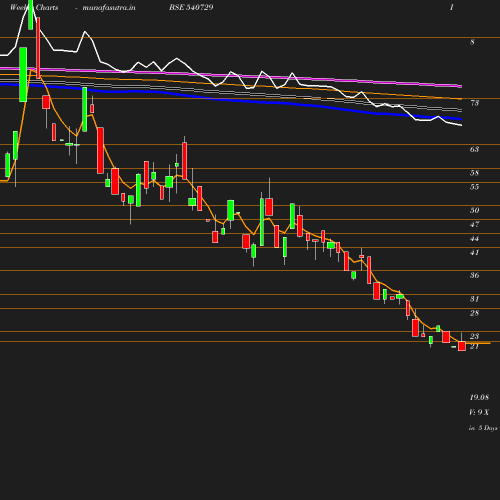Click the 19.08 last price value
Image resolution: width=500 pixels, height=500 pixels.
point(479,397)
